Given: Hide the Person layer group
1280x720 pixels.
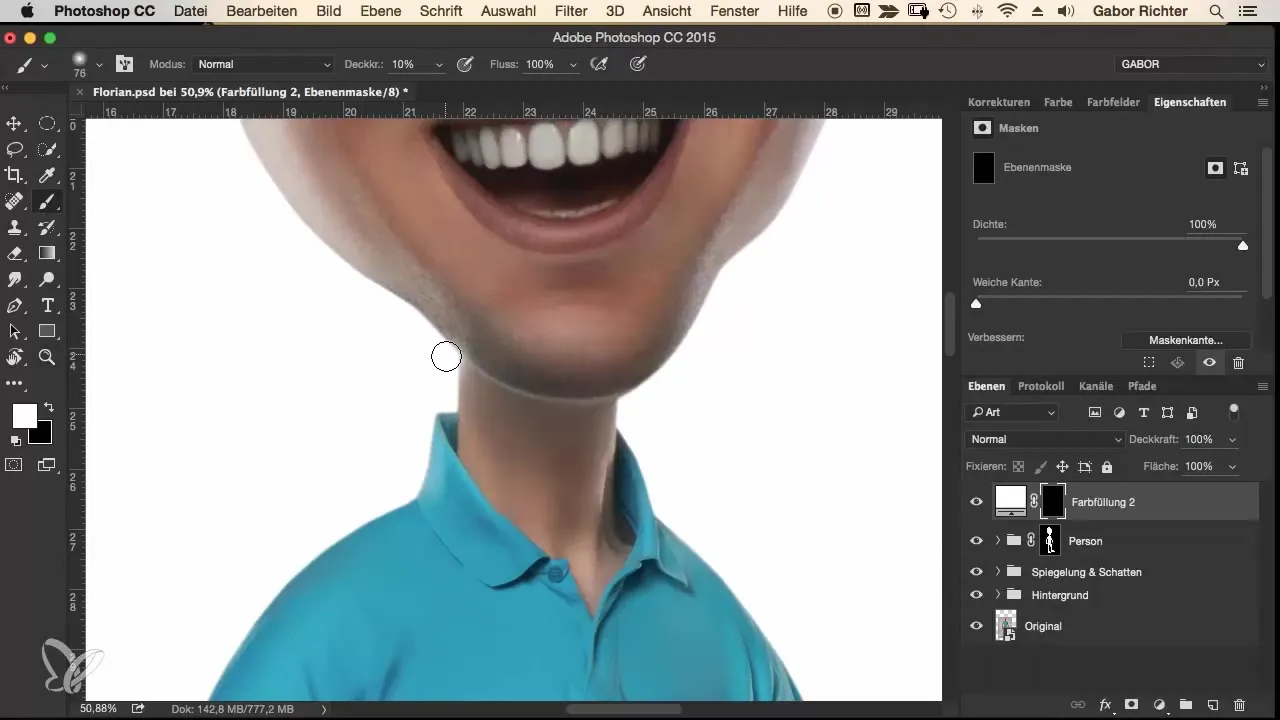Looking at the screenshot, I should [977, 541].
